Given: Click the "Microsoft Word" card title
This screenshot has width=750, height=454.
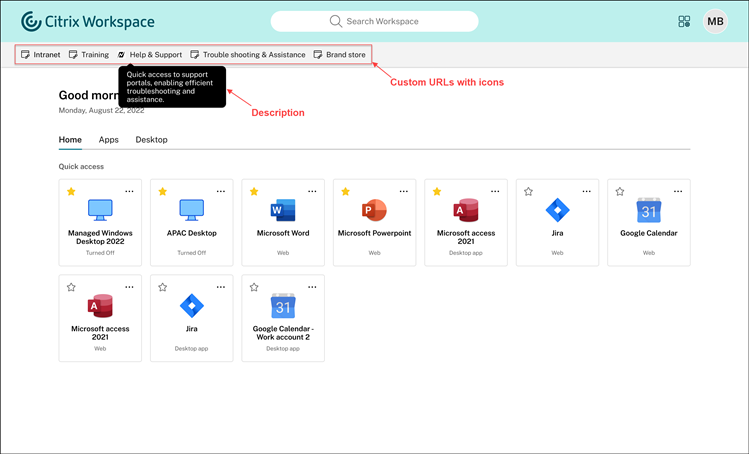Looking at the screenshot, I should pyautogui.click(x=283, y=233).
